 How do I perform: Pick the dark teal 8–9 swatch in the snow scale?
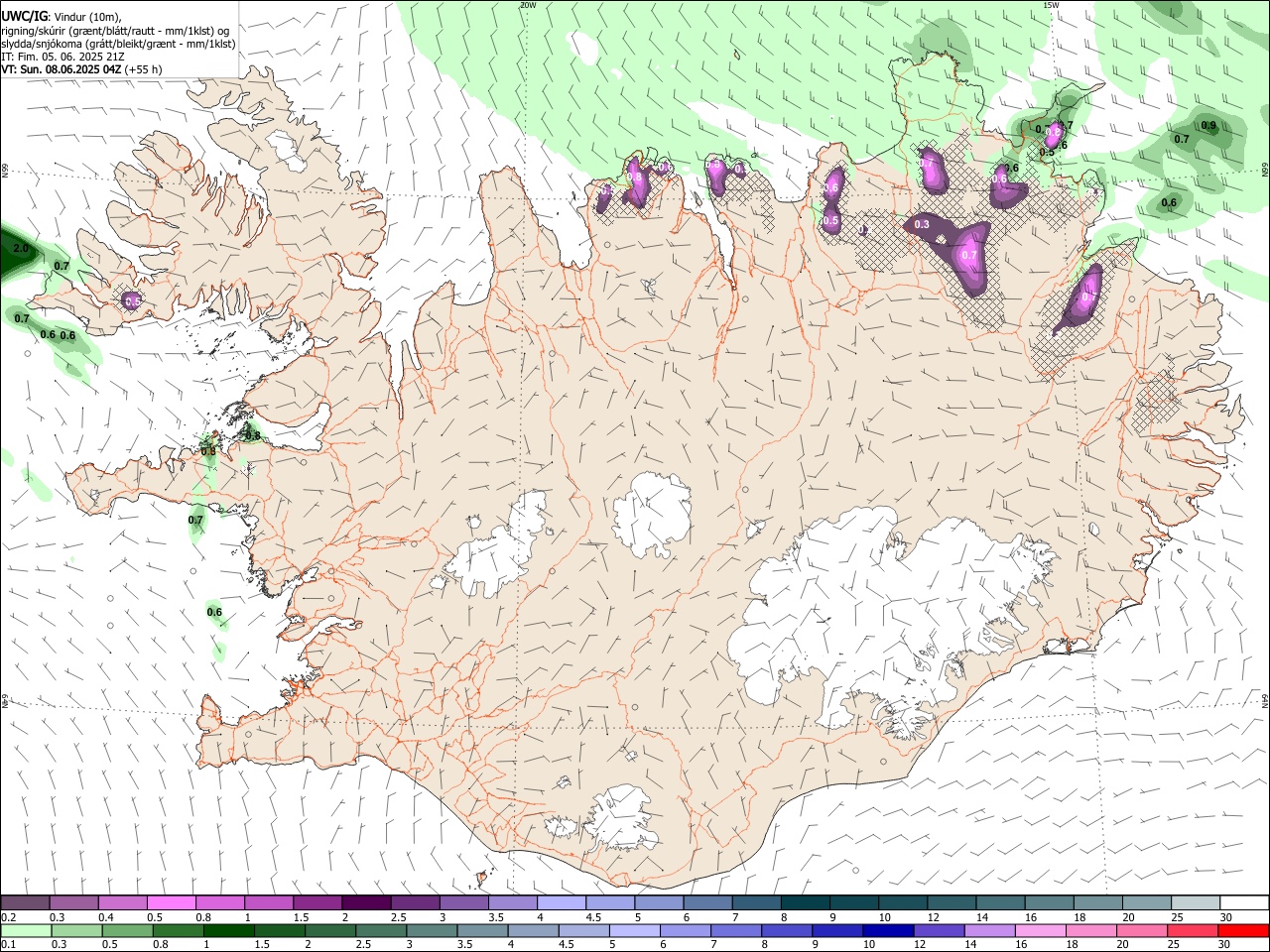[806, 903]
